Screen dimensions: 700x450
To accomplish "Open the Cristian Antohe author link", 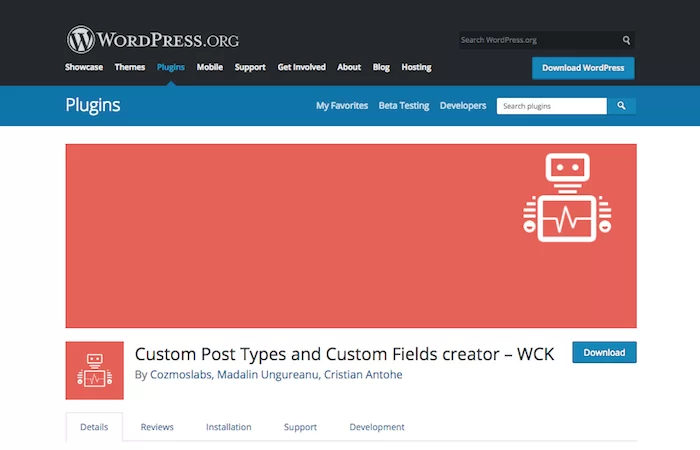I will click(x=363, y=375).
